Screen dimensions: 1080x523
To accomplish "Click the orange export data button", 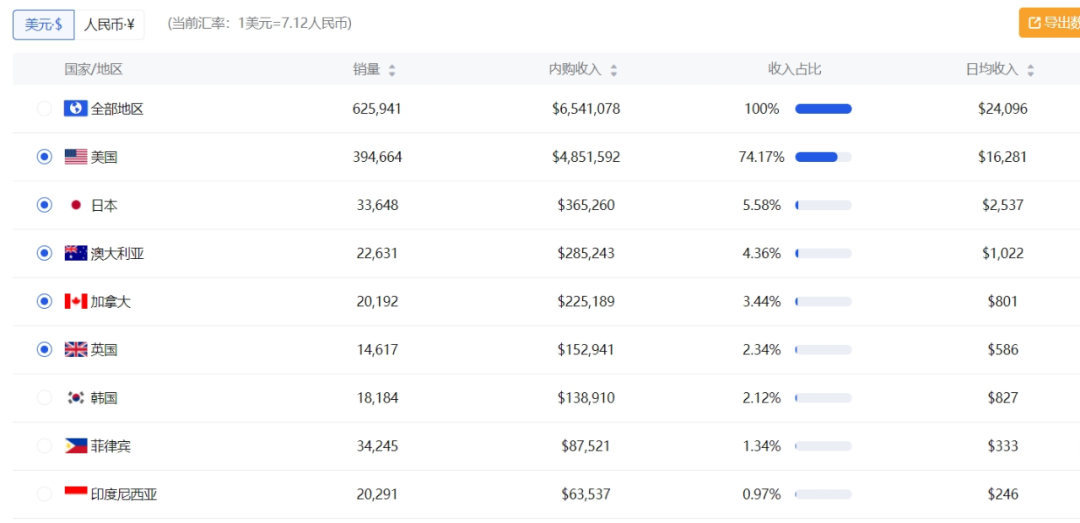I will pos(1050,23).
